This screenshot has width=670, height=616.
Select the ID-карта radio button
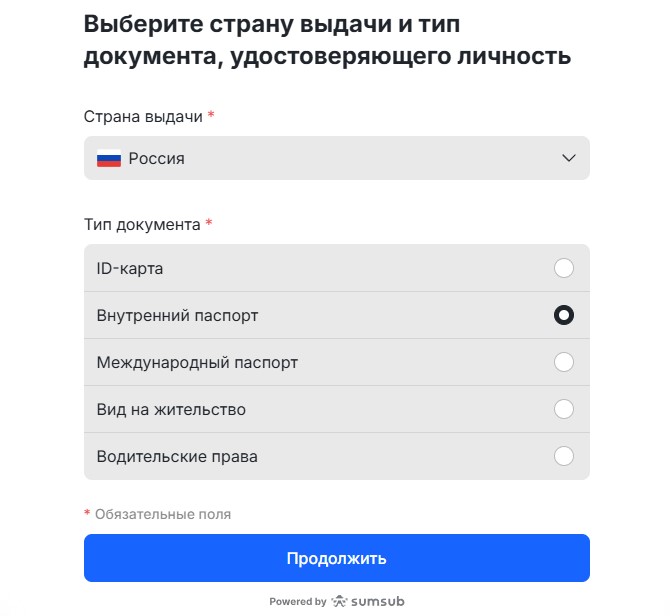pos(564,268)
